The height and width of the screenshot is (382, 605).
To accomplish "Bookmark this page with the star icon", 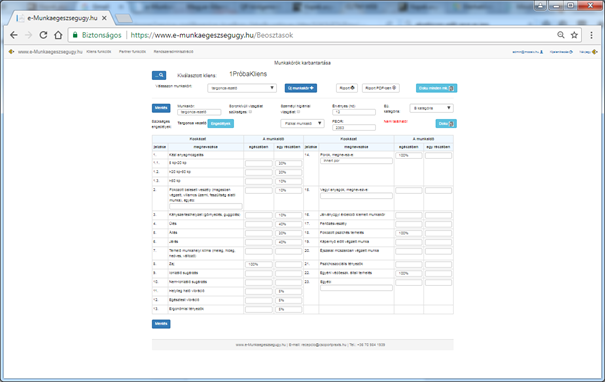I will pos(574,35).
